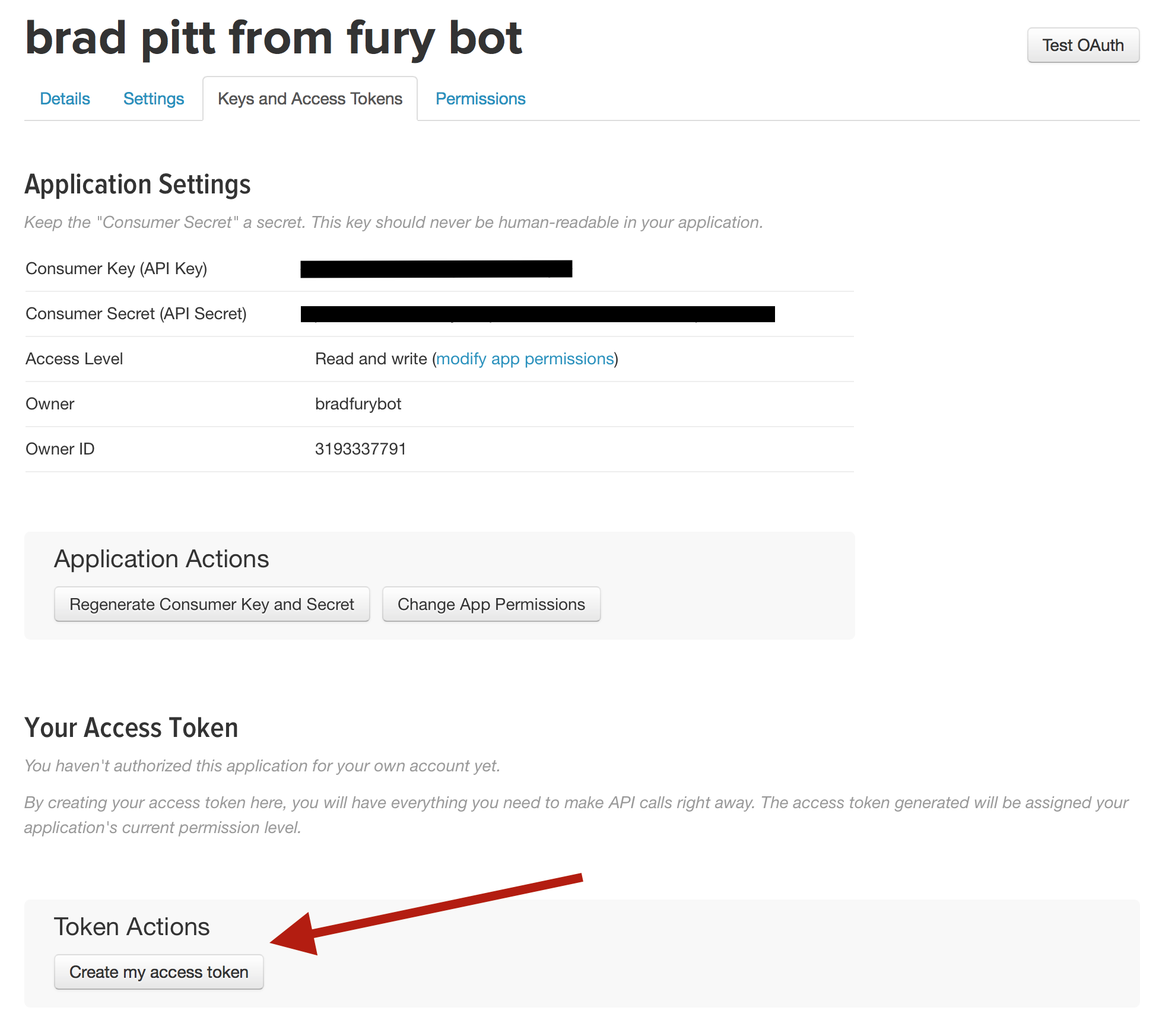Click the page title brad pitt from fury bot
Screen dimensions: 1175x1036
pos(274,38)
